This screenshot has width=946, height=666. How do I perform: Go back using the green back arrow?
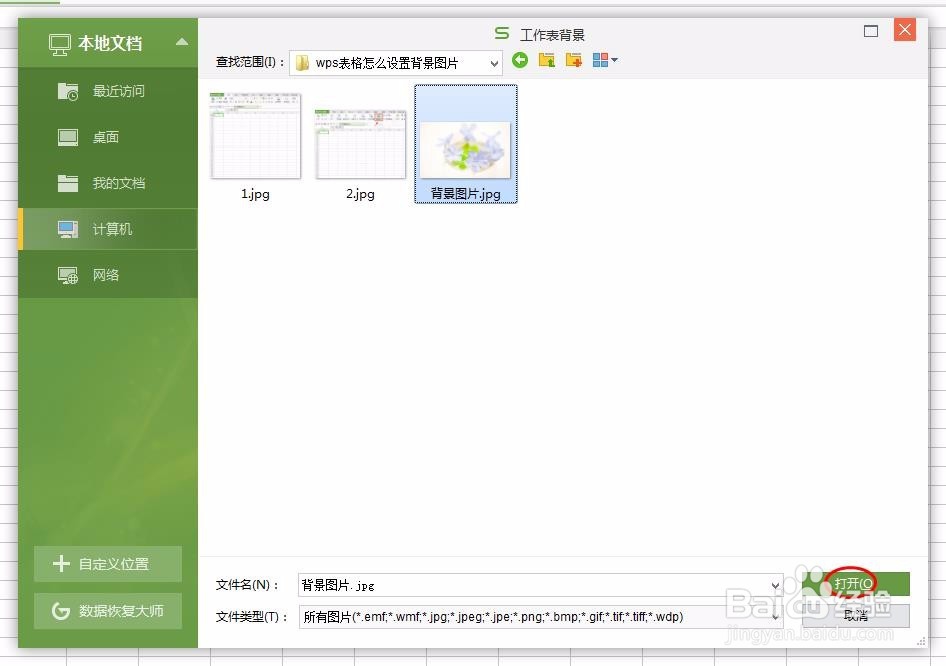point(520,60)
